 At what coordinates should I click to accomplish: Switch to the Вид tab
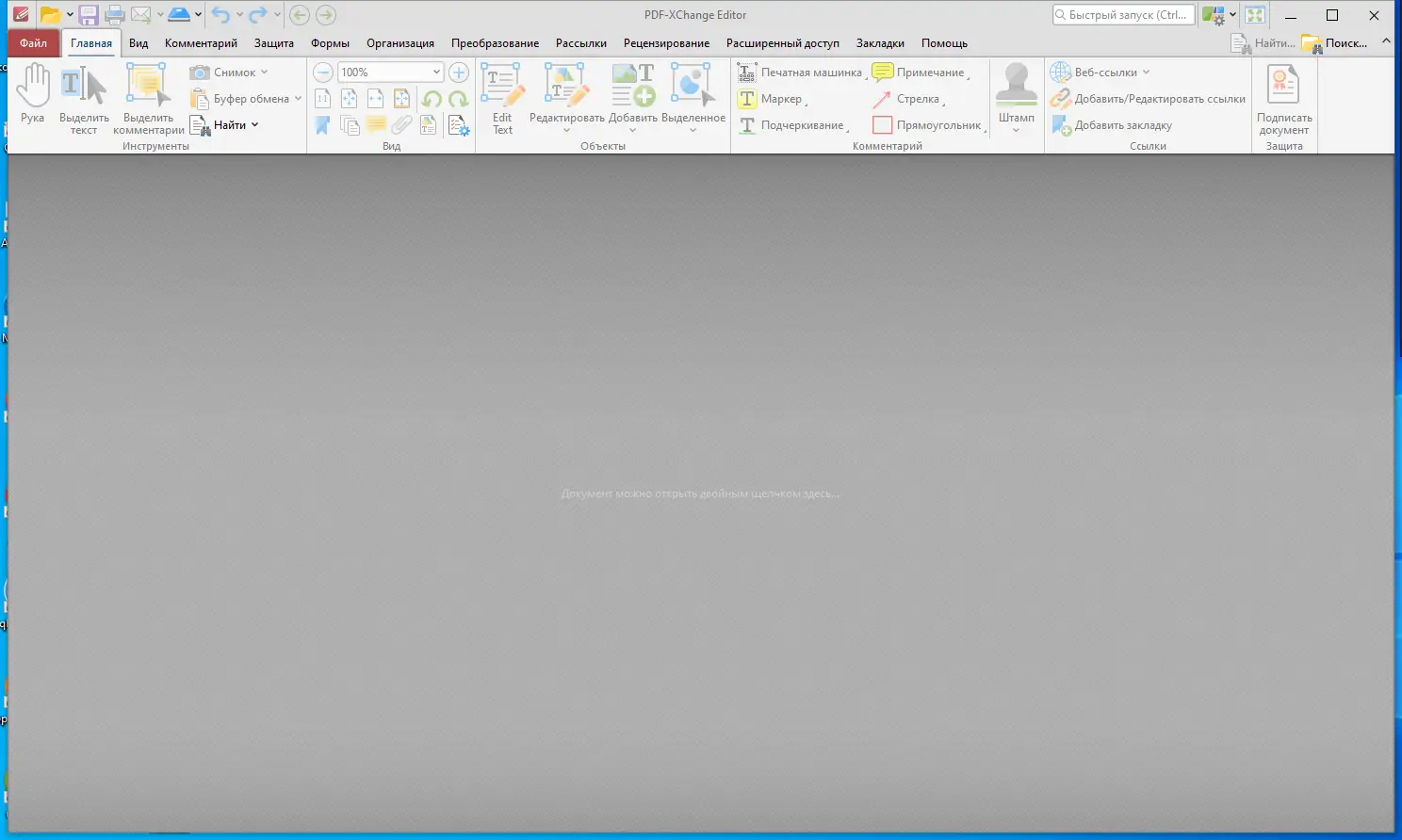point(139,43)
